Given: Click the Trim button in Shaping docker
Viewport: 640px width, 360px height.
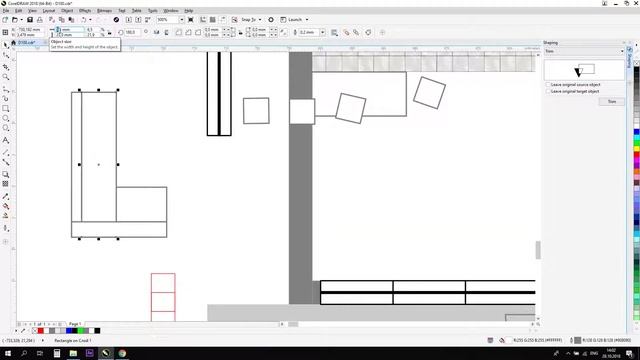Looking at the screenshot, I should (x=611, y=102).
